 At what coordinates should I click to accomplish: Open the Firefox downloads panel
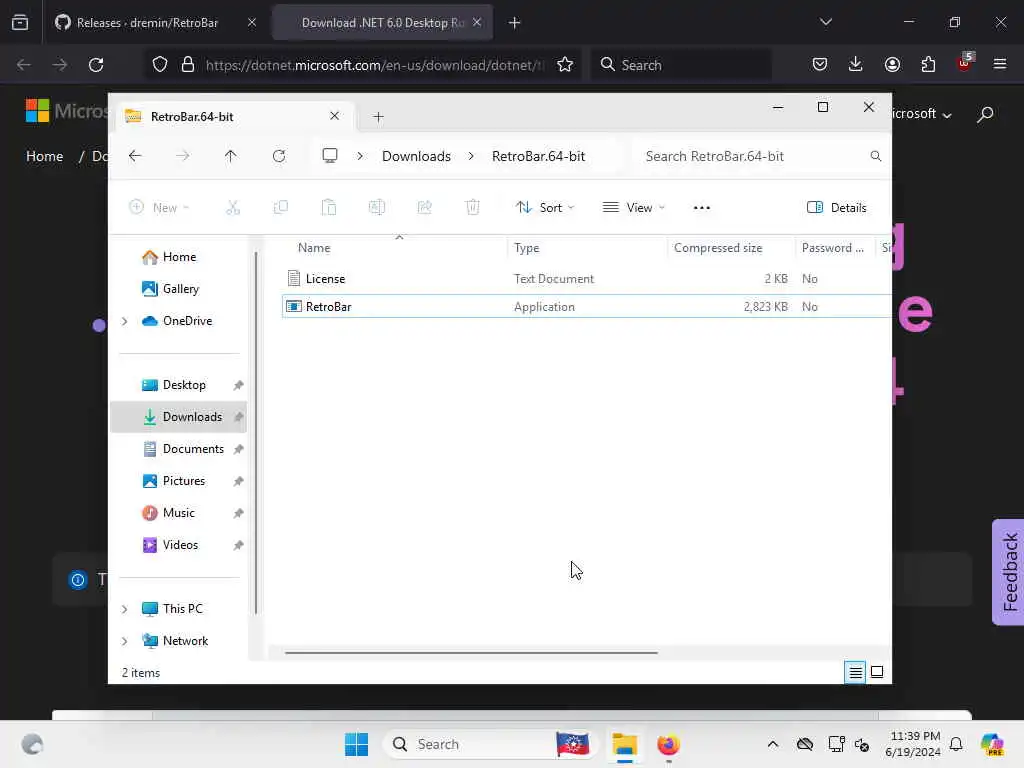(x=856, y=64)
